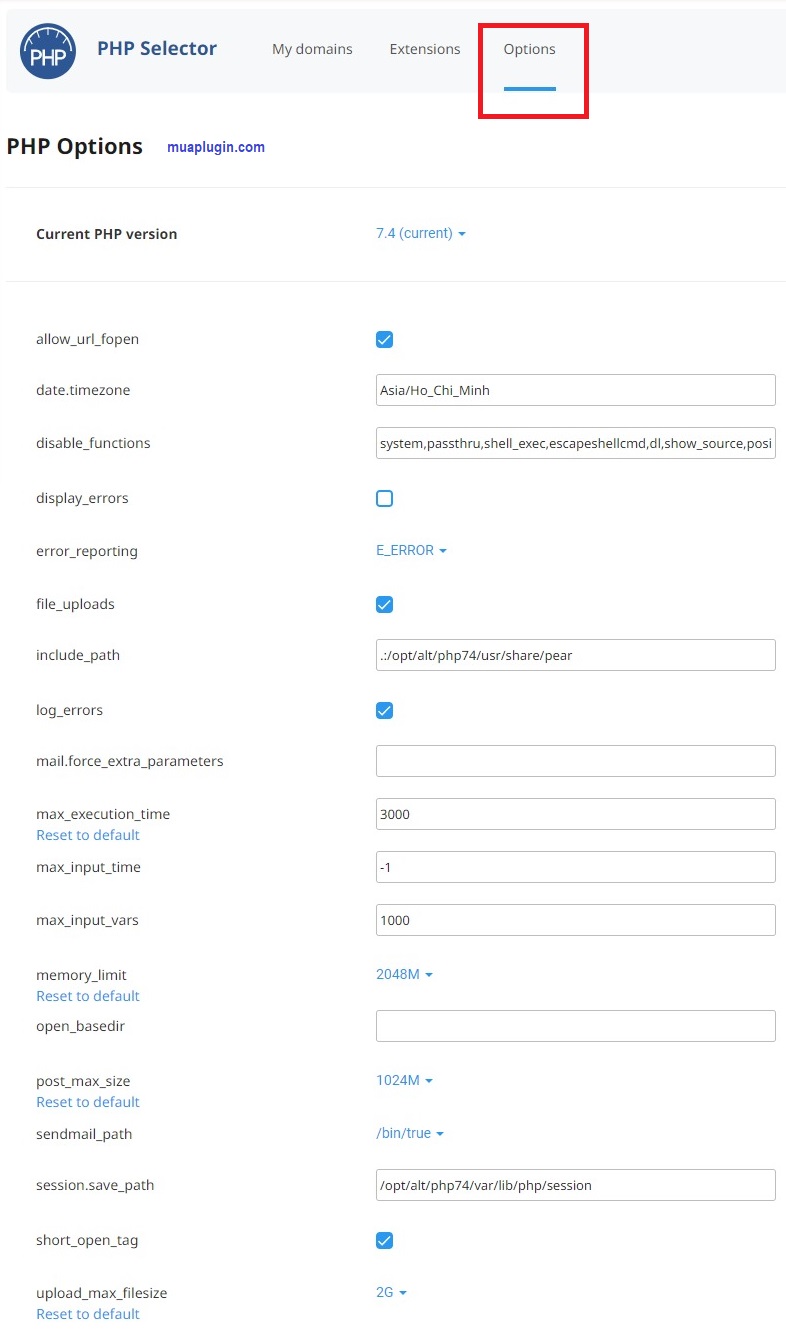This screenshot has width=786, height=1329.
Task: Enable the display_errors checkbox
Action: point(384,498)
